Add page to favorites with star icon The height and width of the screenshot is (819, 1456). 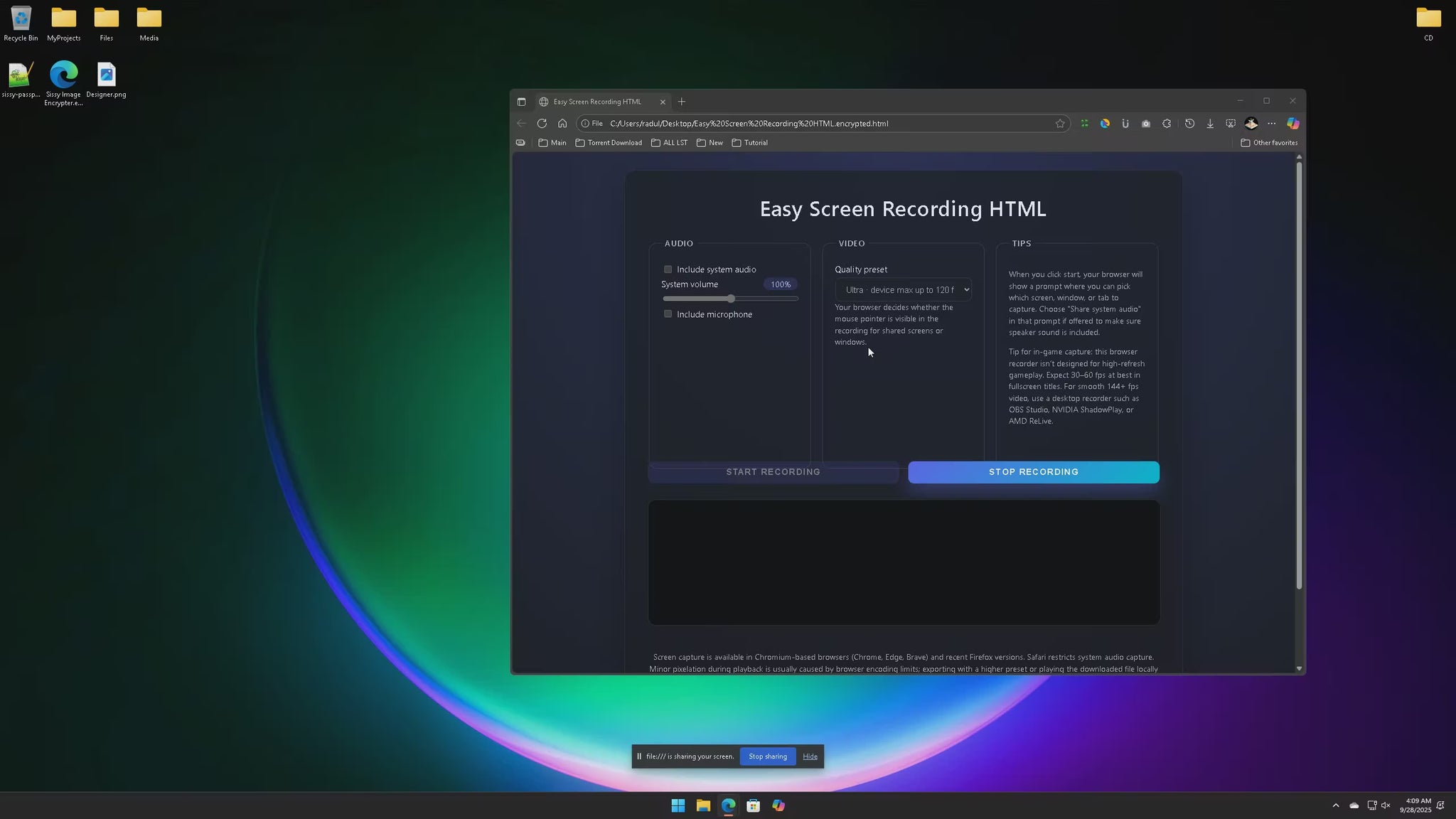point(1060,124)
